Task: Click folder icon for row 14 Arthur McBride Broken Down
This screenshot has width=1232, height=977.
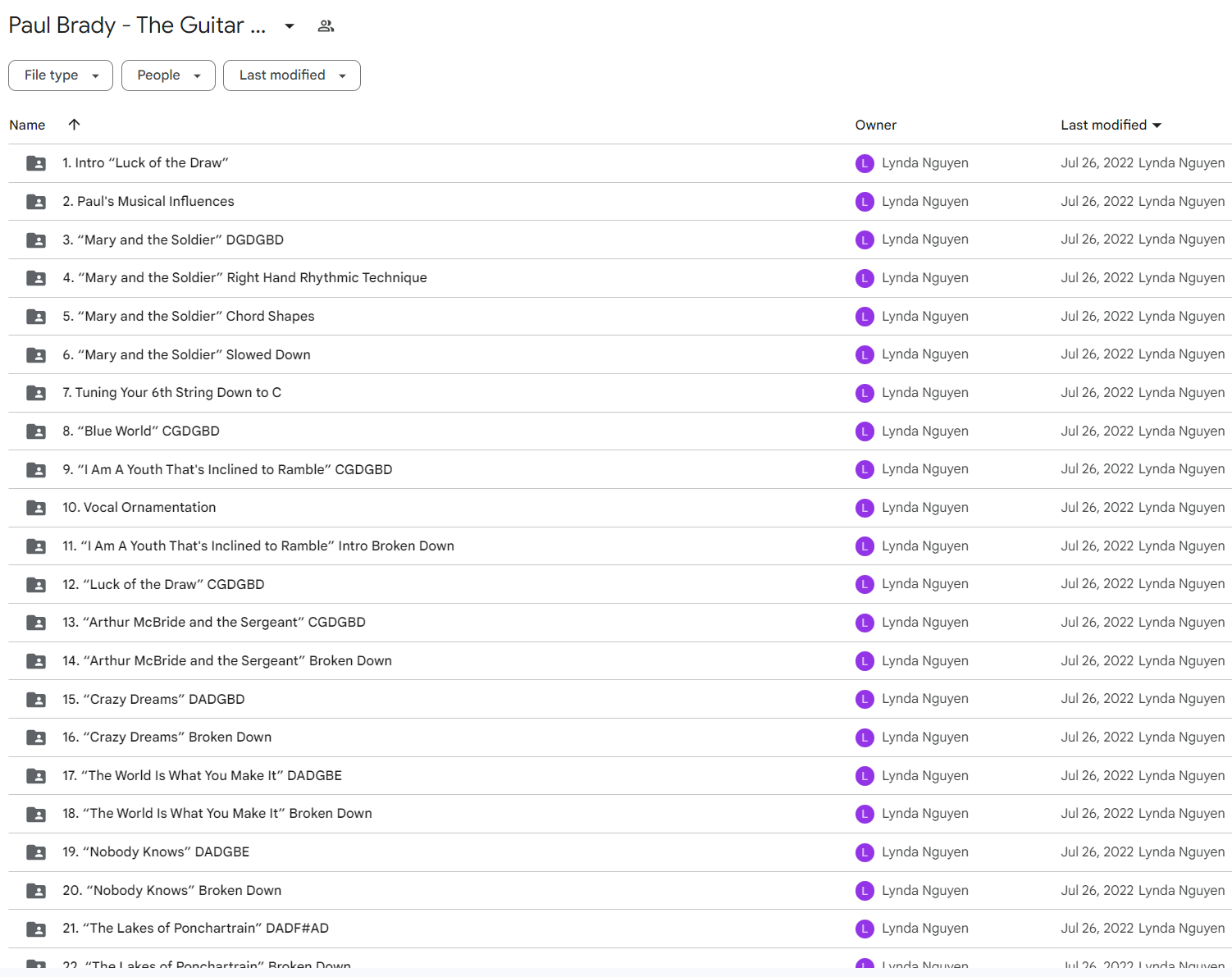Action: tap(36, 661)
